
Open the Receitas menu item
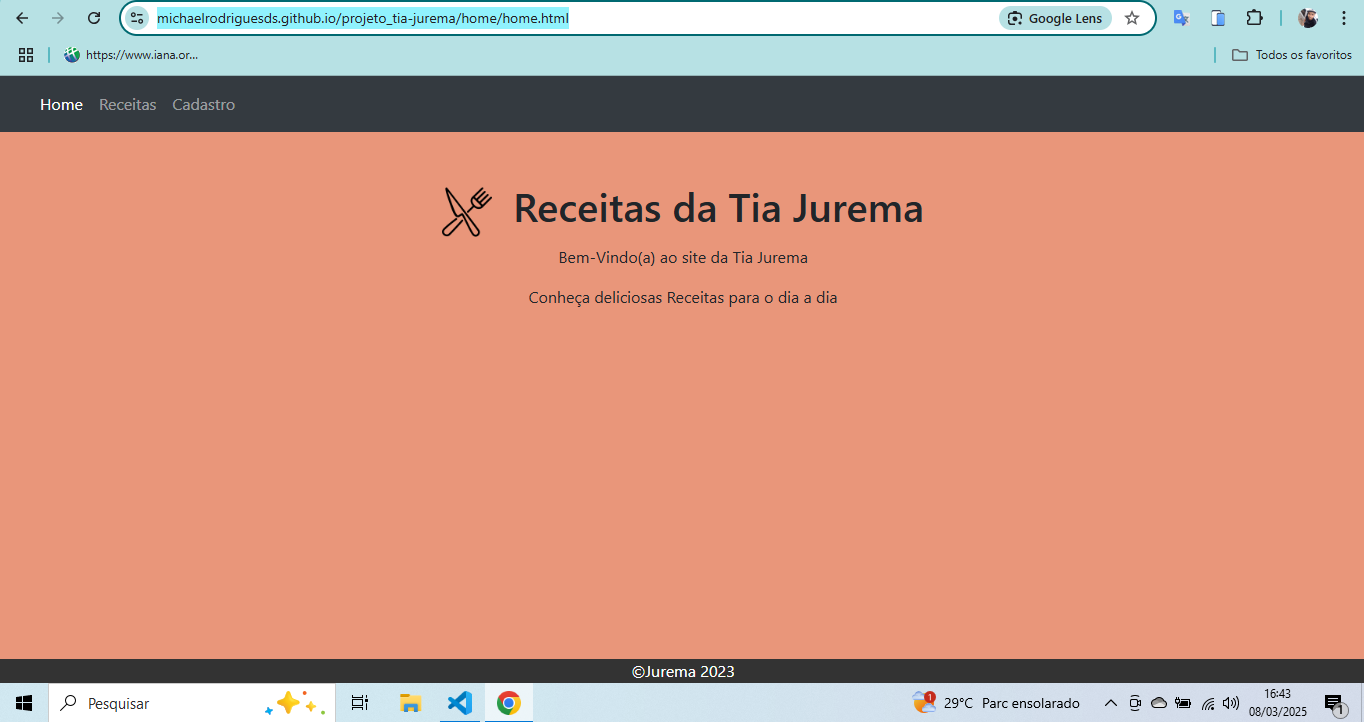pyautogui.click(x=127, y=104)
